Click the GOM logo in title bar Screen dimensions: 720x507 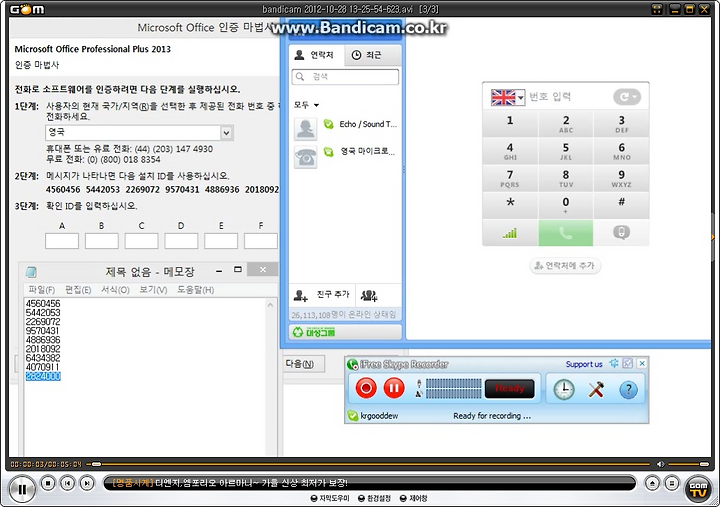[x=27, y=9]
